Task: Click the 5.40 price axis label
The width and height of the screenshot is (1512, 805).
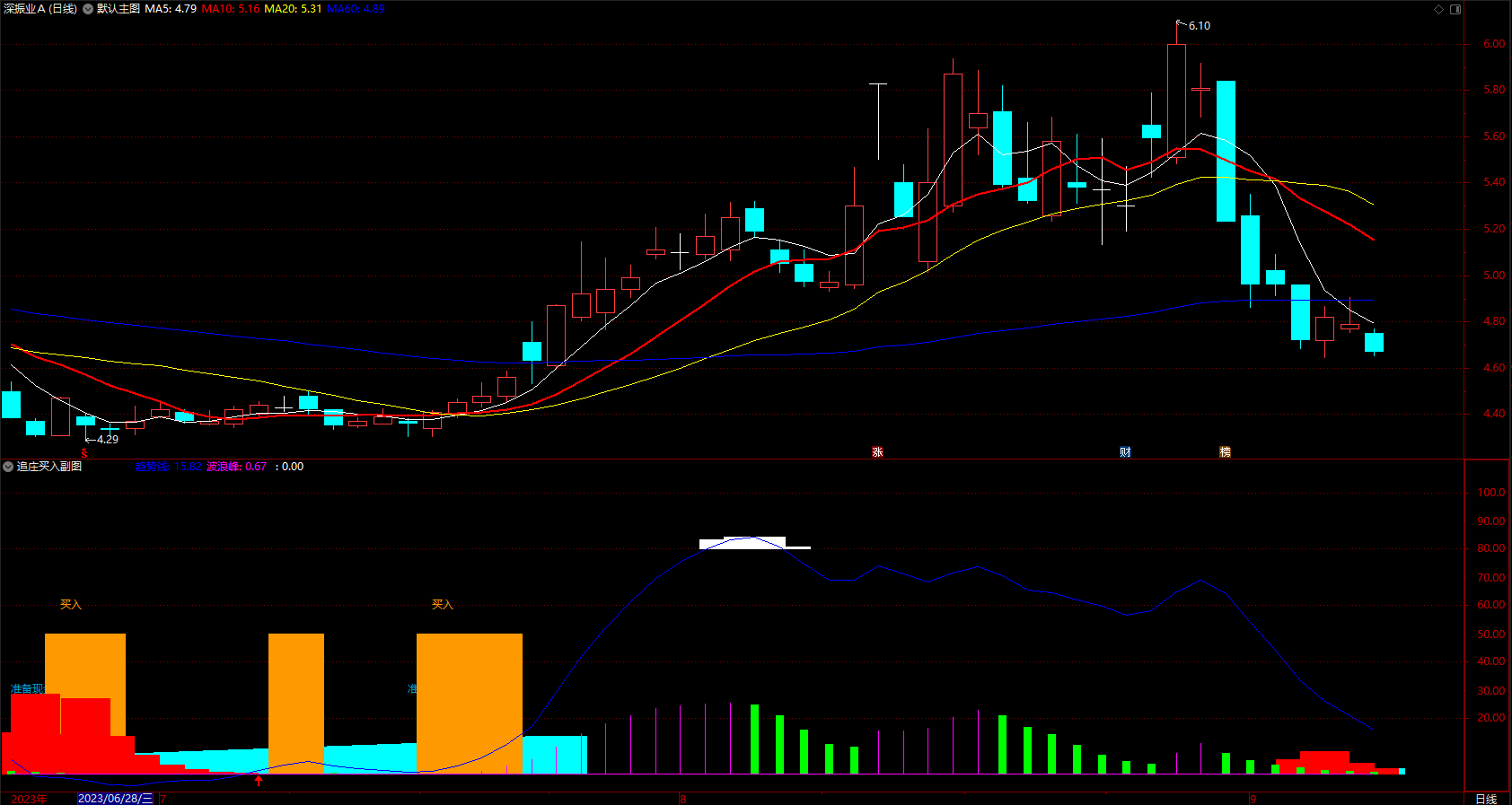Action: coord(1494,182)
